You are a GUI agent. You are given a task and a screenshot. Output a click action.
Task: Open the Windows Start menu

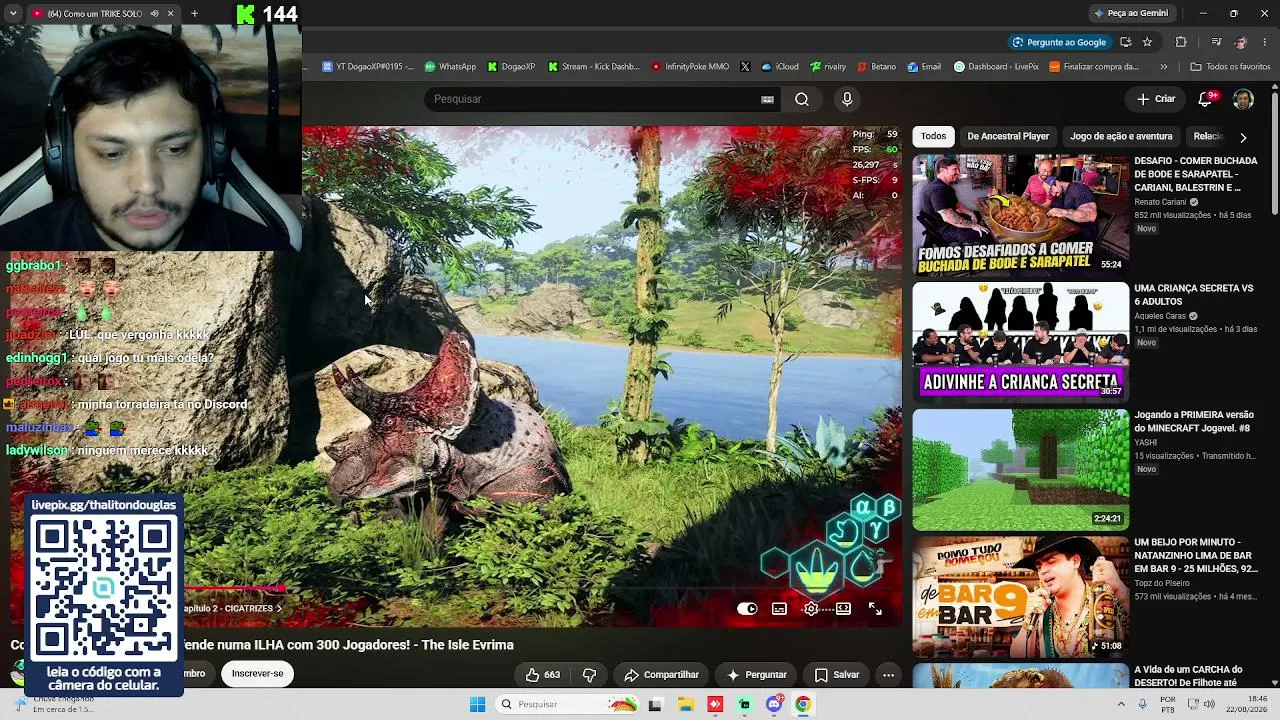[x=477, y=704]
